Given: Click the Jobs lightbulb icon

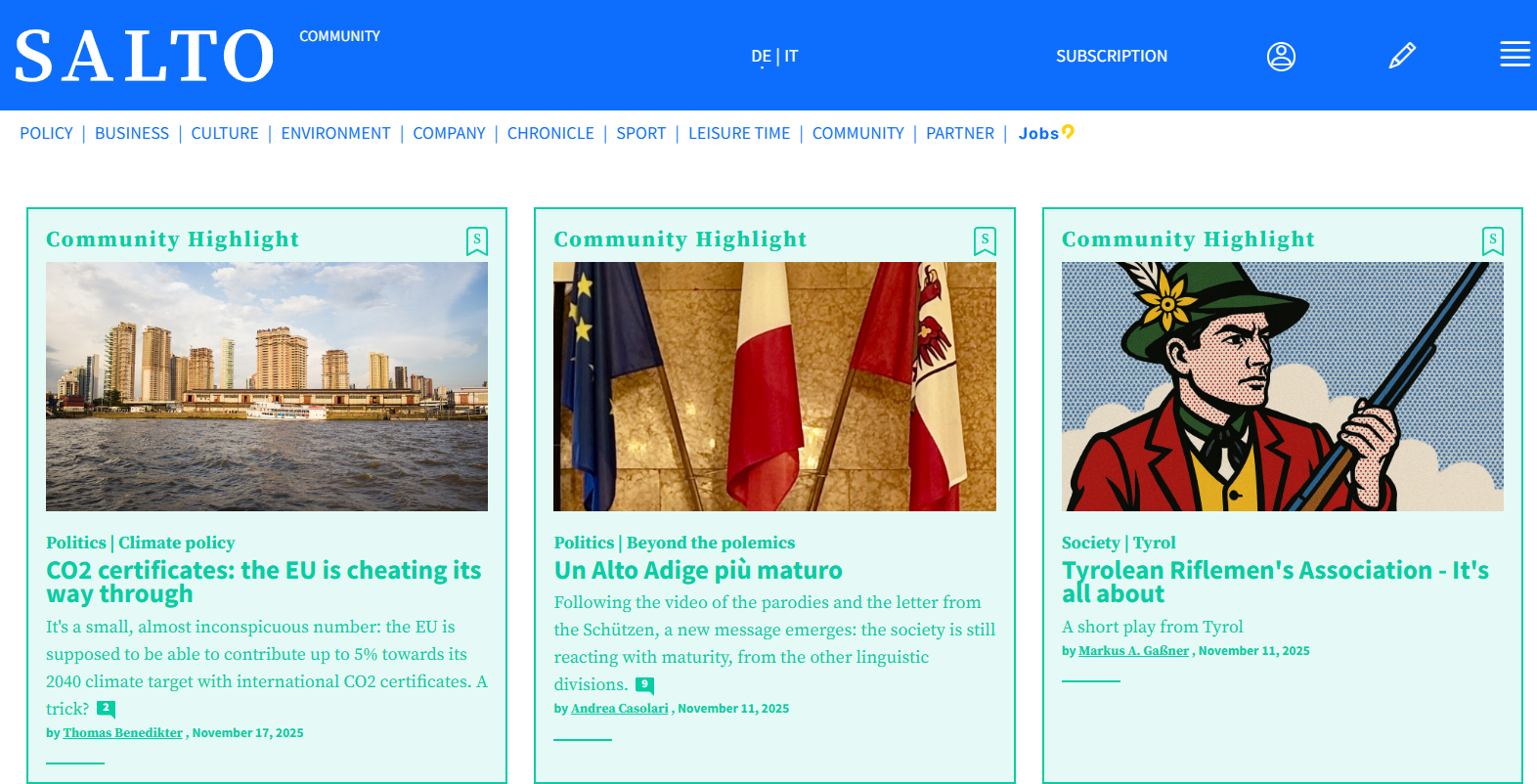Looking at the screenshot, I should pyautogui.click(x=1068, y=131).
